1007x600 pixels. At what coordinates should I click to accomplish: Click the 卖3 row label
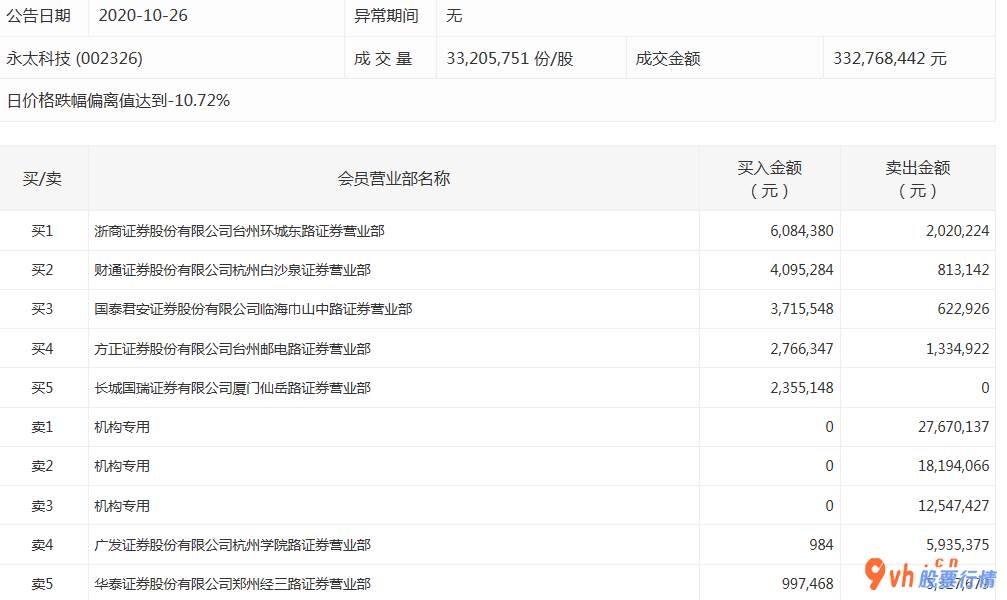tap(42, 506)
